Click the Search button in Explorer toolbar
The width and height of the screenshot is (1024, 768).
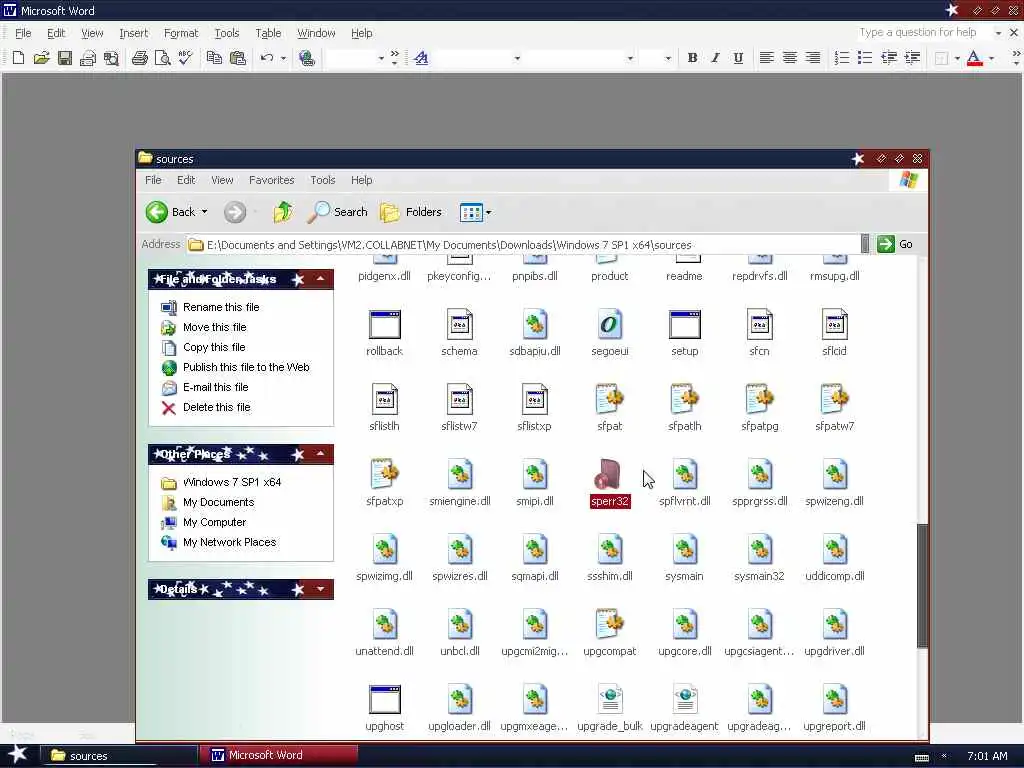tap(337, 212)
